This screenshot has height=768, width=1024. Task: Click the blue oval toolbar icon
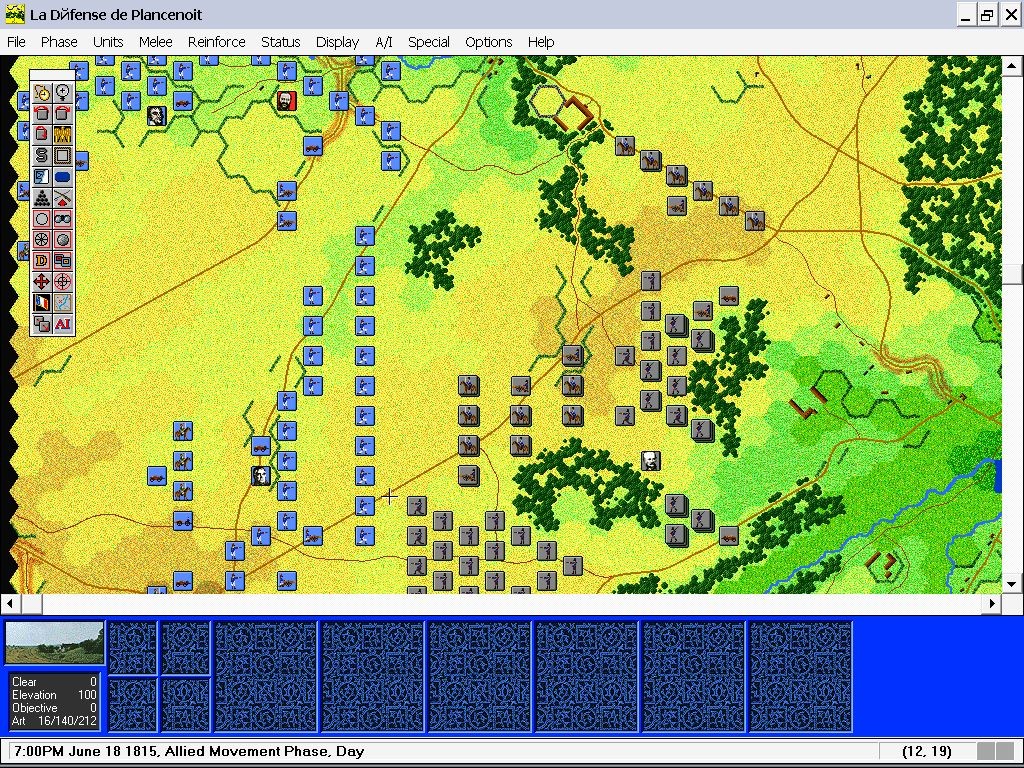pos(63,176)
